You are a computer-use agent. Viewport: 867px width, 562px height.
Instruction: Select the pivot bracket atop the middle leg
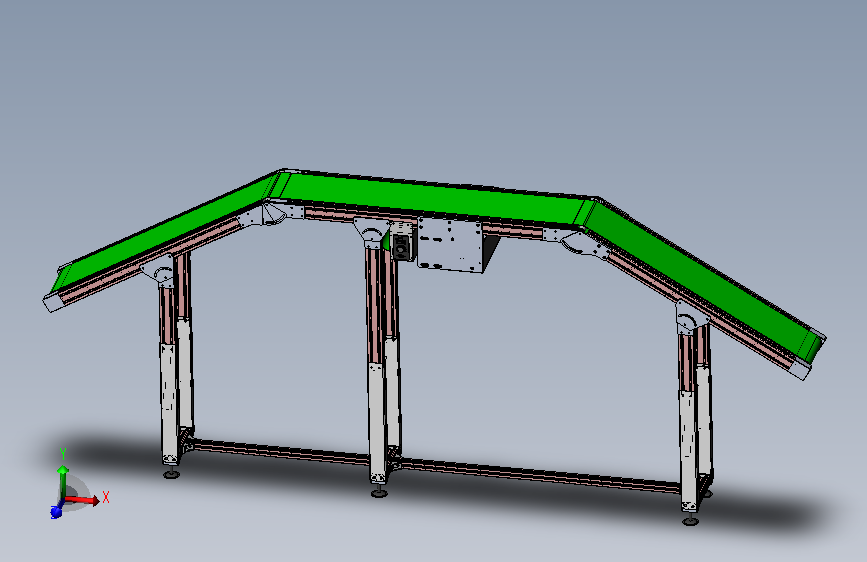372,232
